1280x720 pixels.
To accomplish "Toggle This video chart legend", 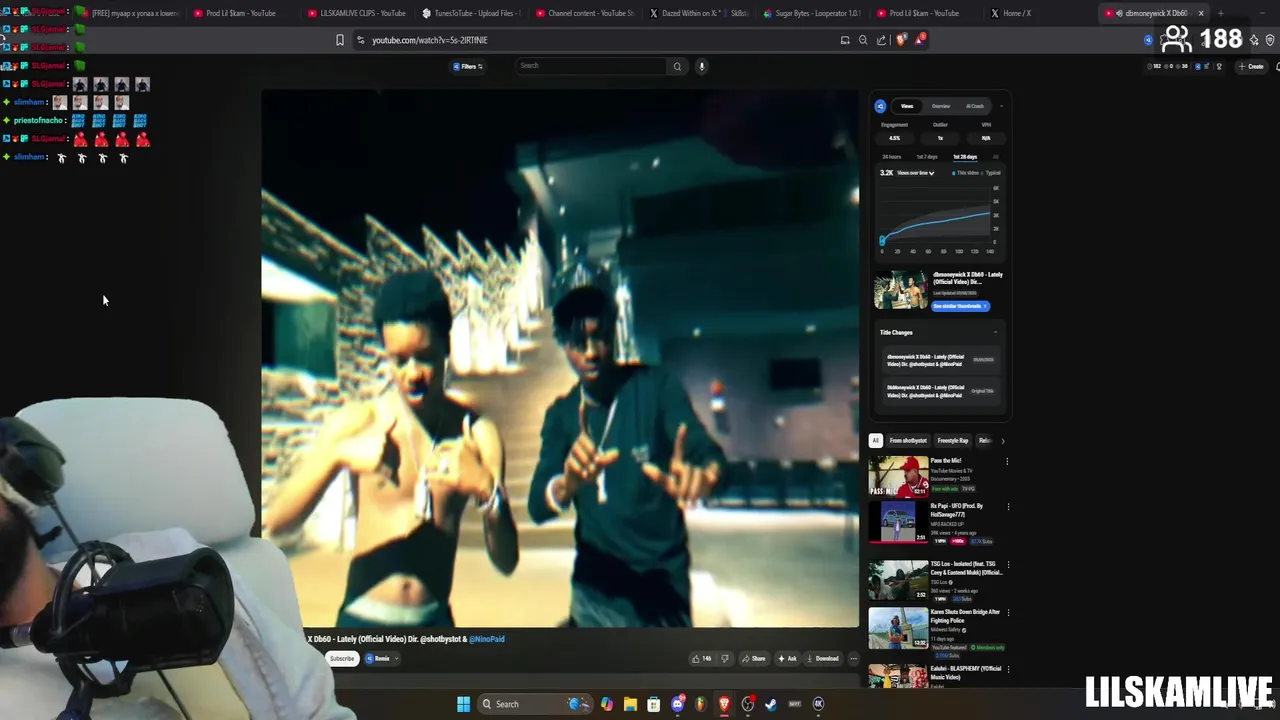I will pyautogui.click(x=966, y=173).
